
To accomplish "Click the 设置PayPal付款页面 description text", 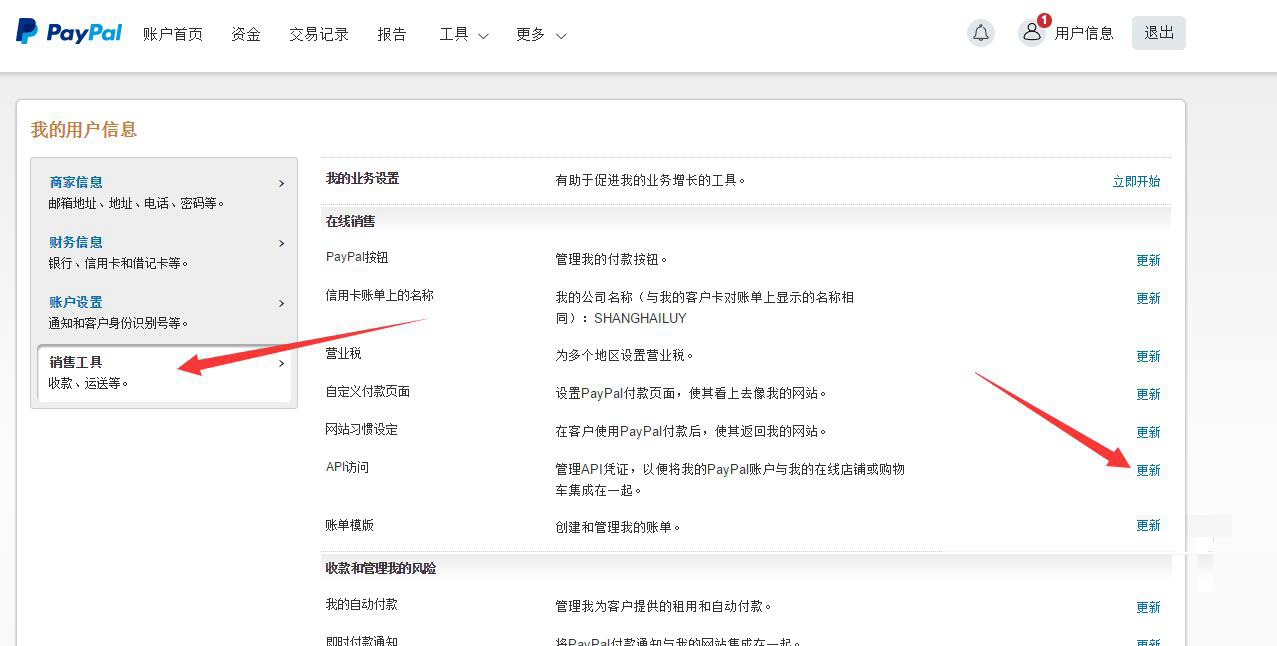I will click(x=692, y=393).
